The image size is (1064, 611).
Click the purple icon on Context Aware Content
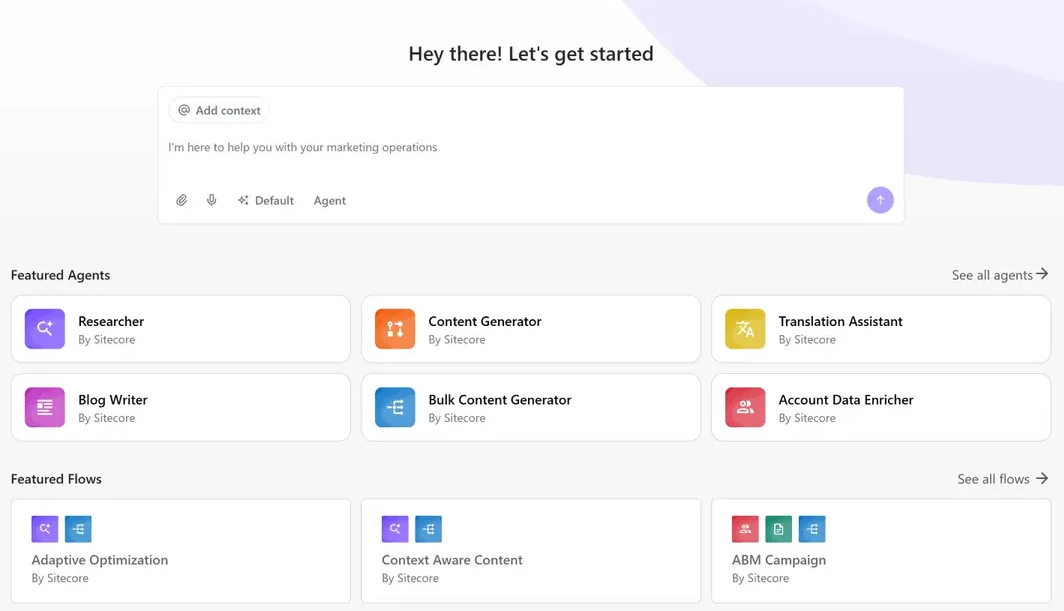394,528
